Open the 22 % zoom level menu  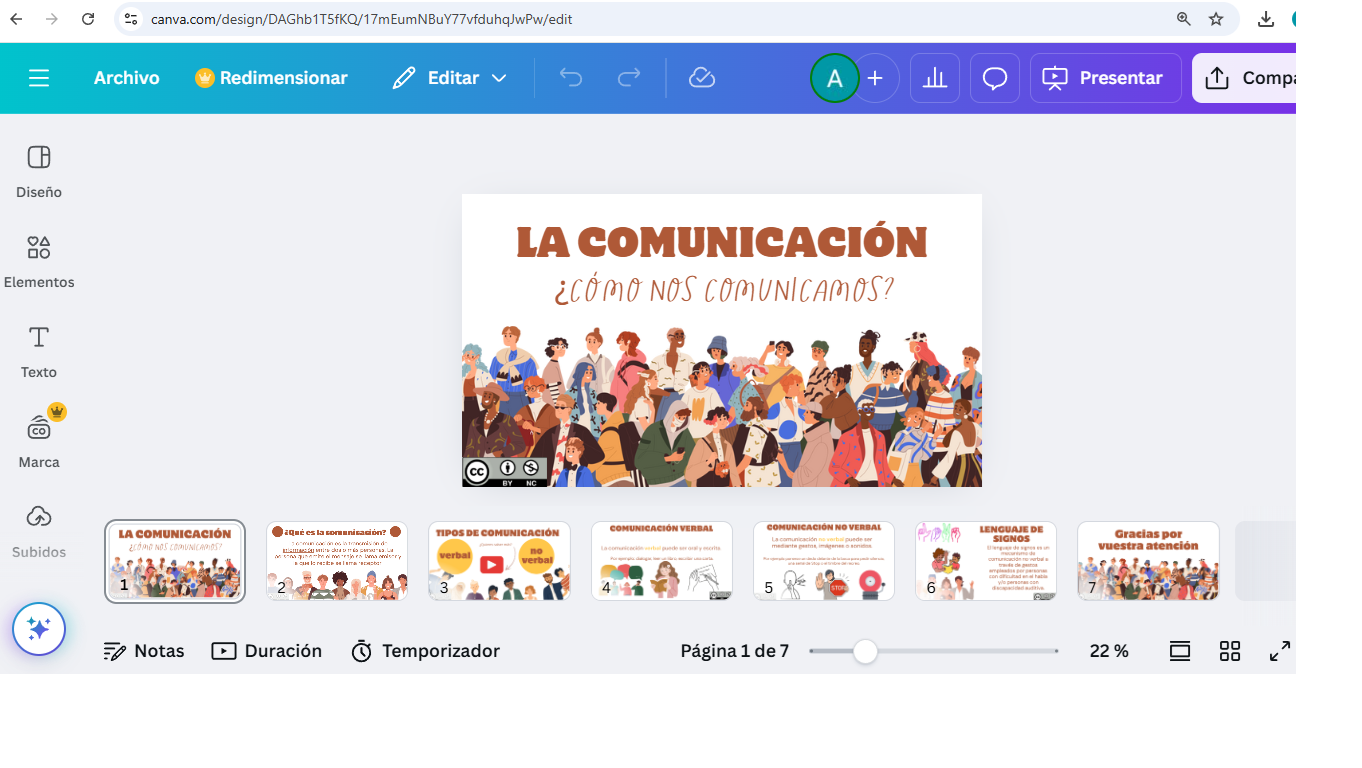coord(1109,651)
